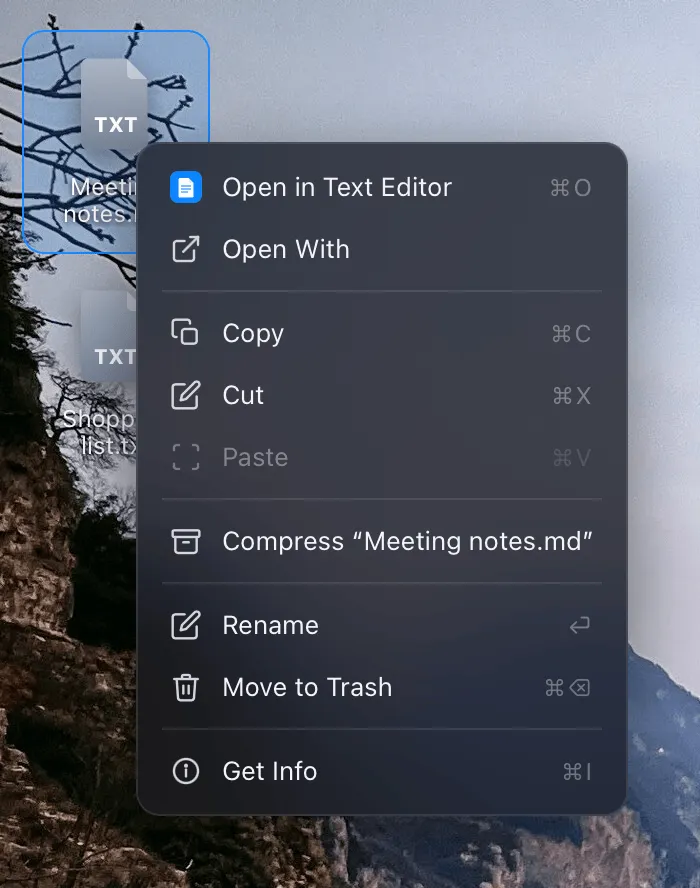Viewport: 700px width, 888px height.
Task: Click the return-arrow shortcut beside Rename
Action: (580, 625)
